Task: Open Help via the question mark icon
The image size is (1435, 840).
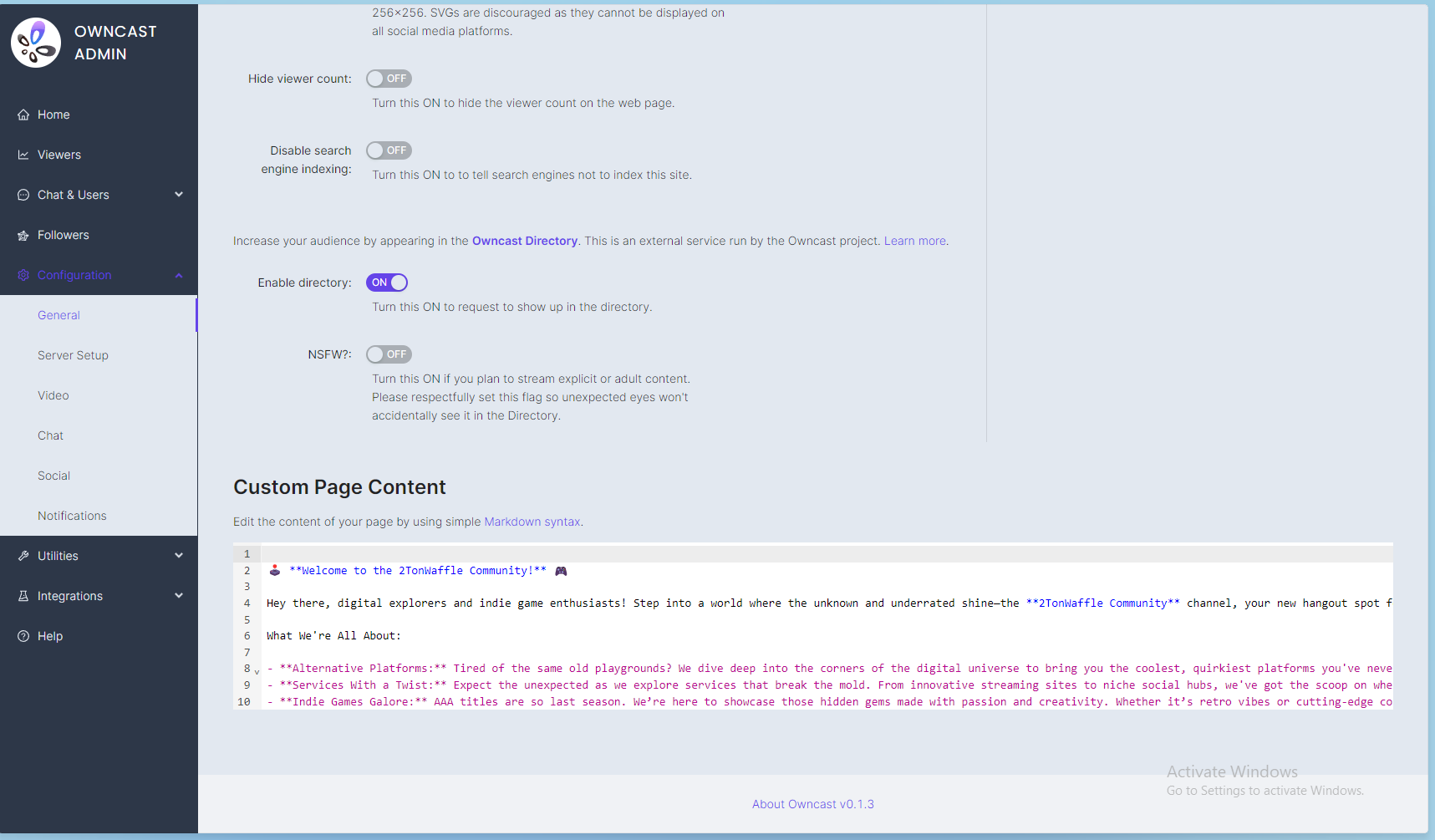Action: (x=23, y=636)
